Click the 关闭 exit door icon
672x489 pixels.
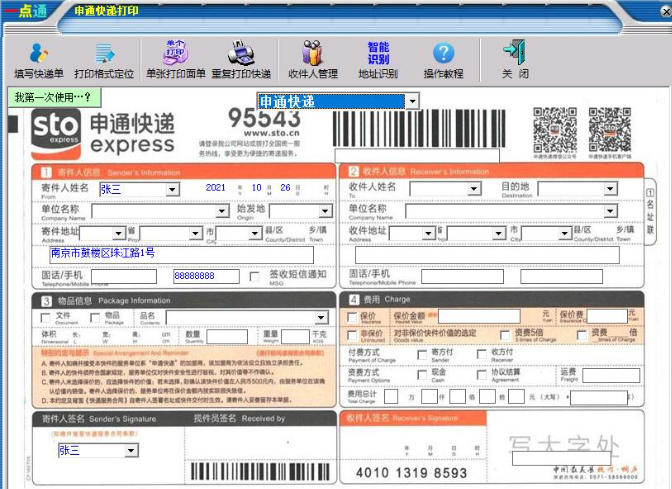(515, 60)
